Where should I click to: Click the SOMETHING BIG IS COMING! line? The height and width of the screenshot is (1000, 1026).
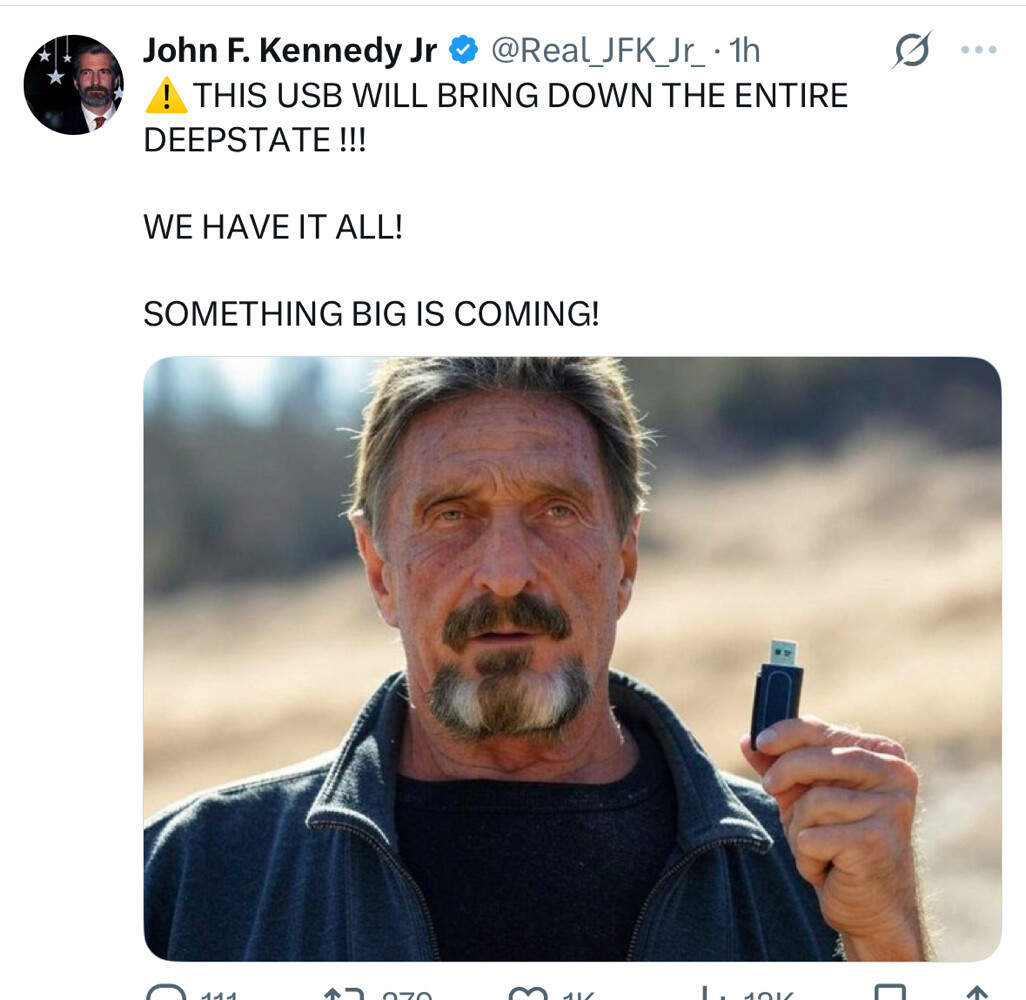coord(371,314)
